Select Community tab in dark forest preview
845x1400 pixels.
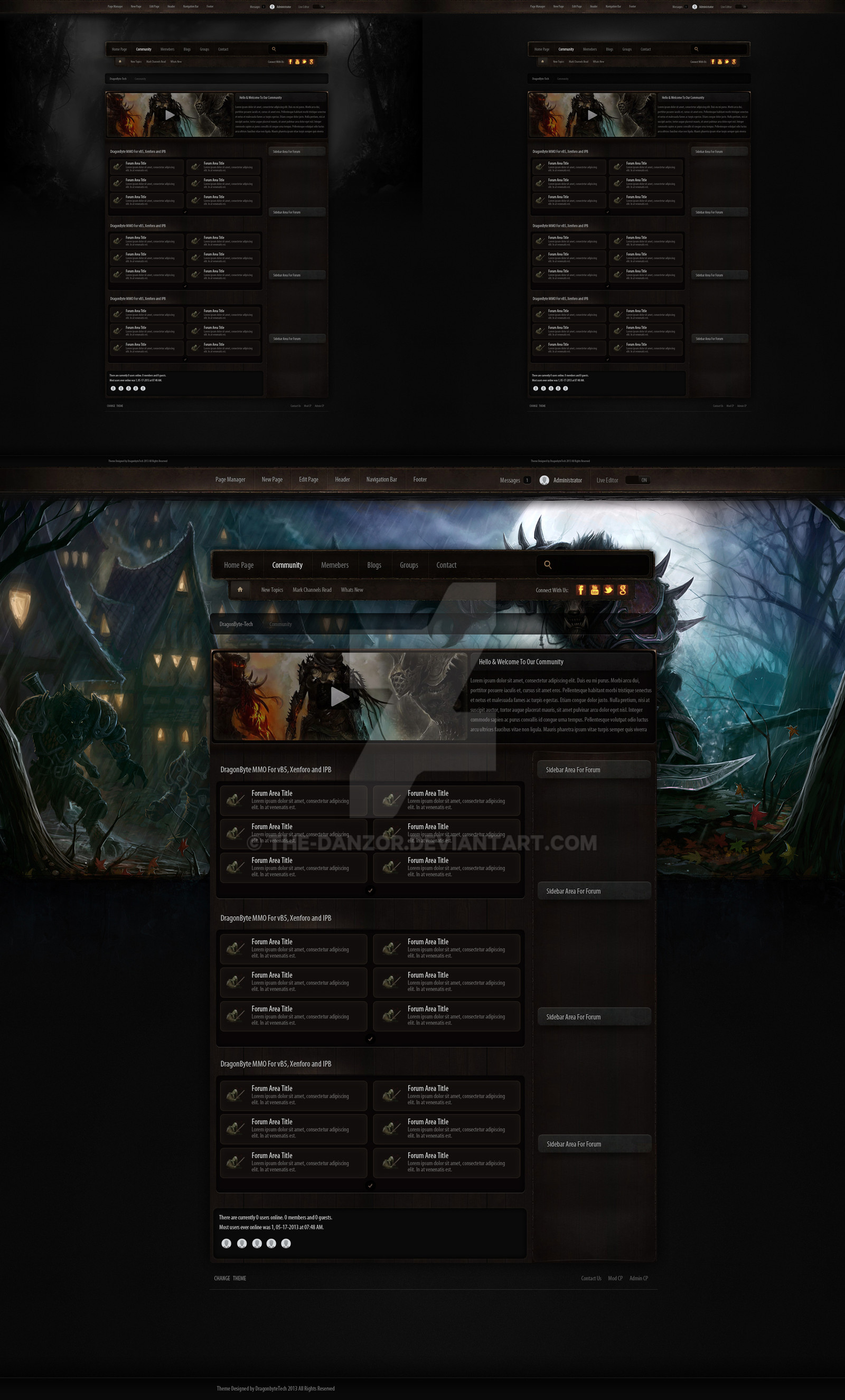[144, 50]
